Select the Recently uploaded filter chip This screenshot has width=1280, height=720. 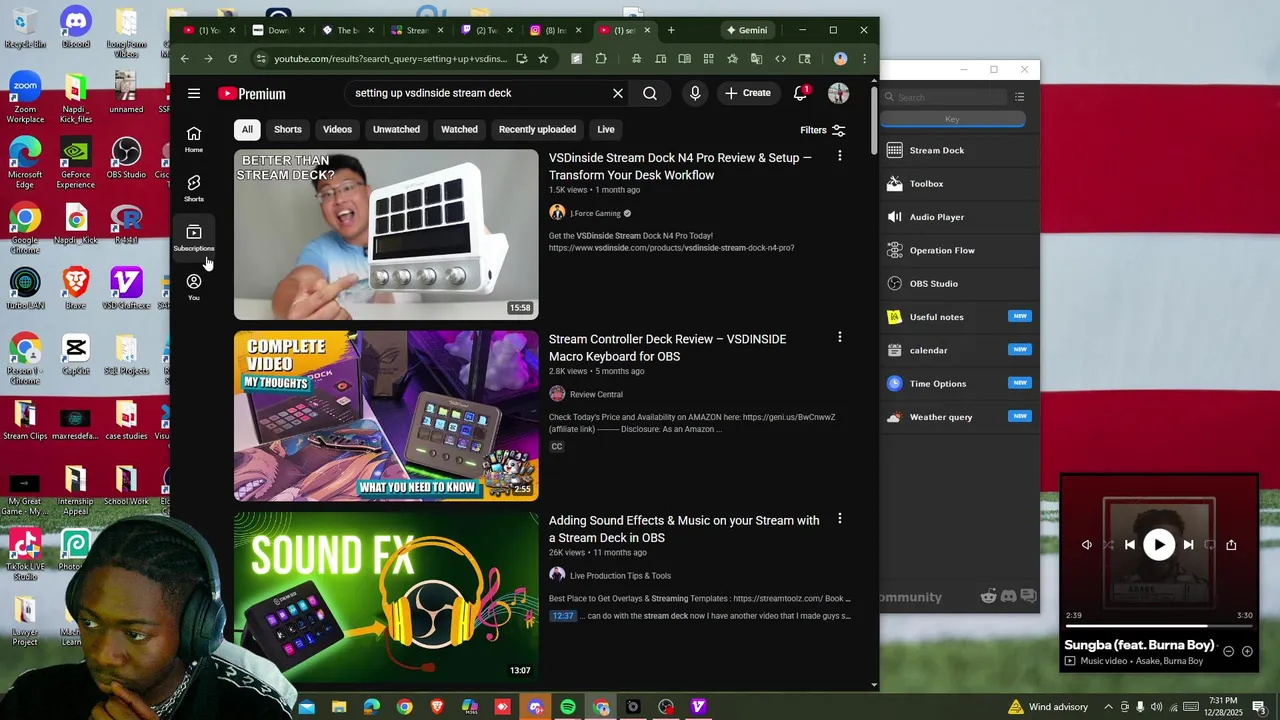click(537, 129)
